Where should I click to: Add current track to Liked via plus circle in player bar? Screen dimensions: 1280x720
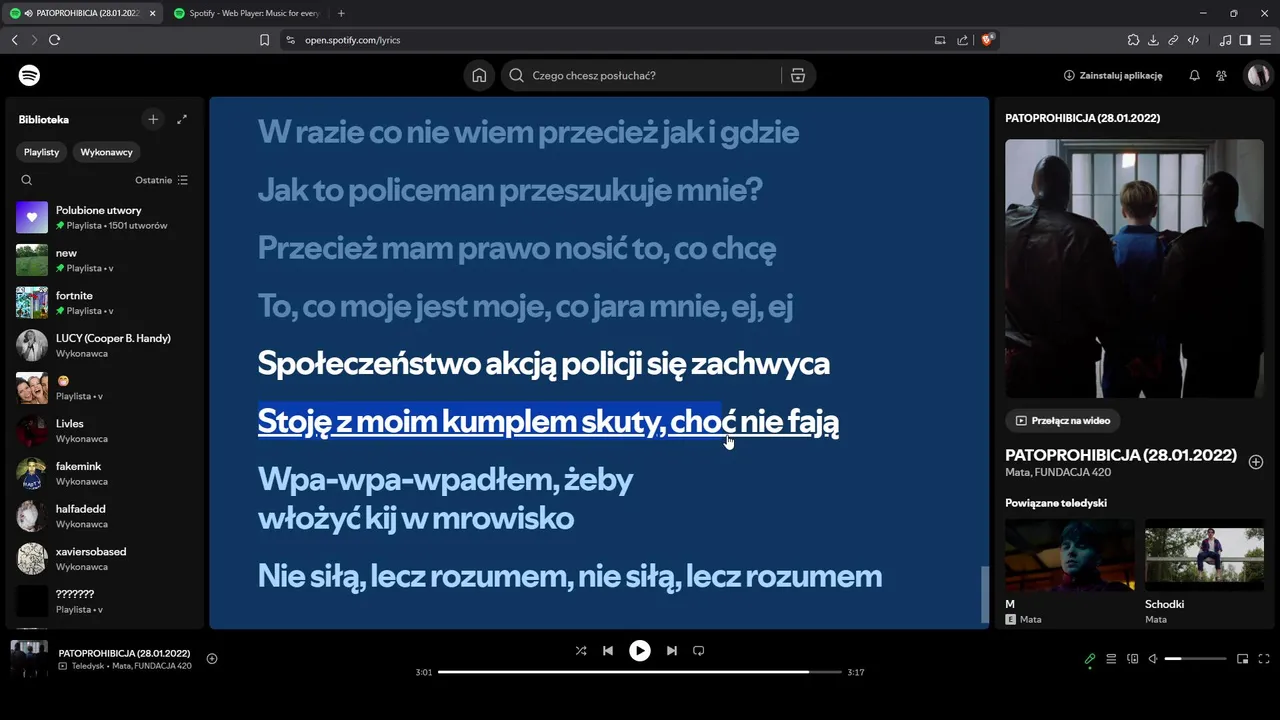[x=212, y=658]
